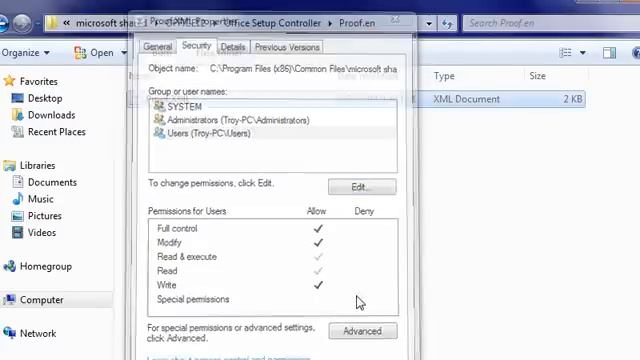Open Libraries in navigation pane

(x=38, y=165)
